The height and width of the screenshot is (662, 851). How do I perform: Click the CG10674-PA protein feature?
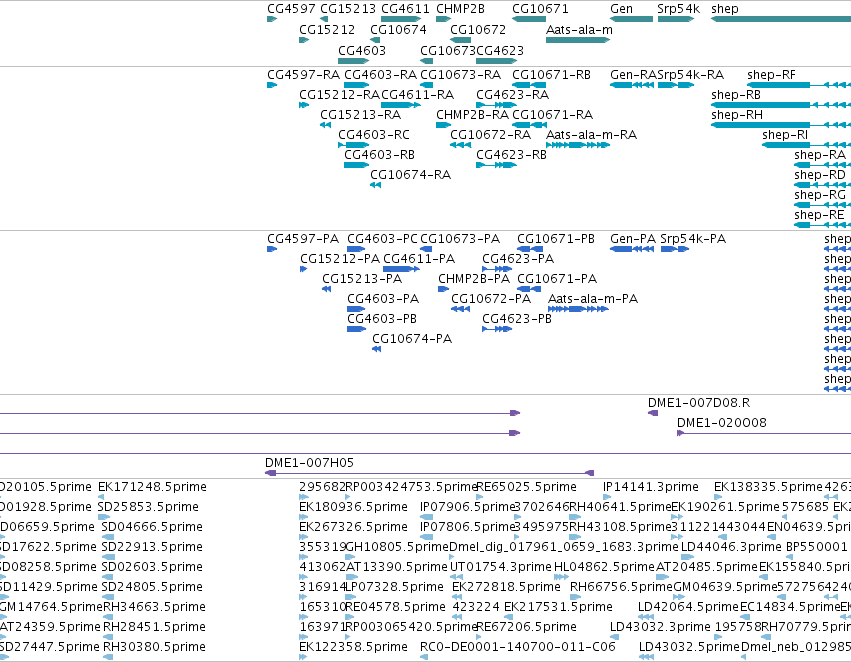[x=377, y=349]
